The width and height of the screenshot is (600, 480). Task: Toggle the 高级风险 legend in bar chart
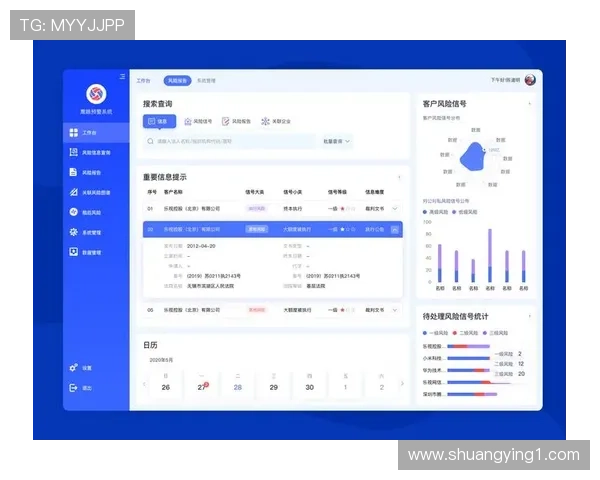pyautogui.click(x=435, y=212)
